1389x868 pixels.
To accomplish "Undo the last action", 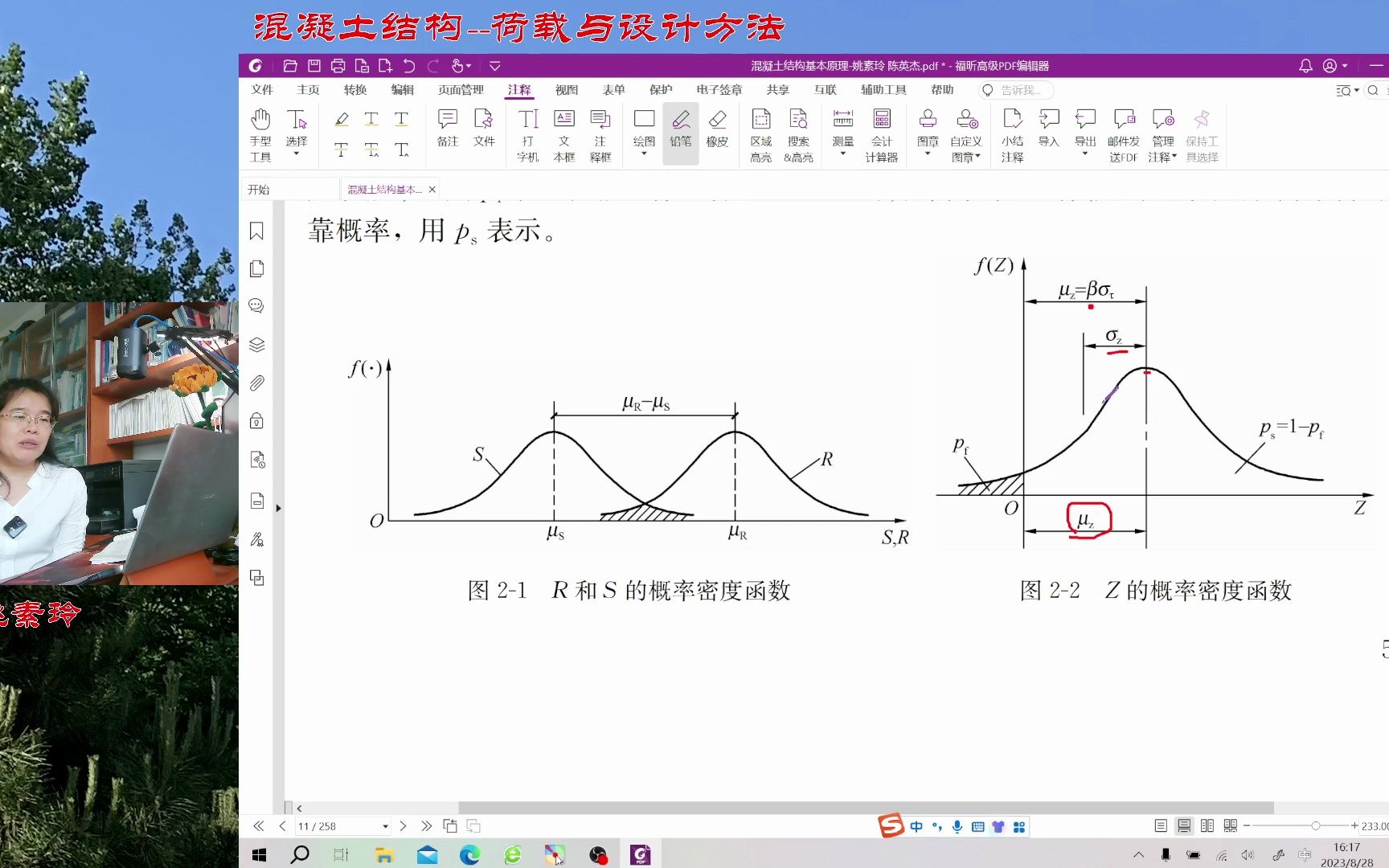I will [x=409, y=66].
